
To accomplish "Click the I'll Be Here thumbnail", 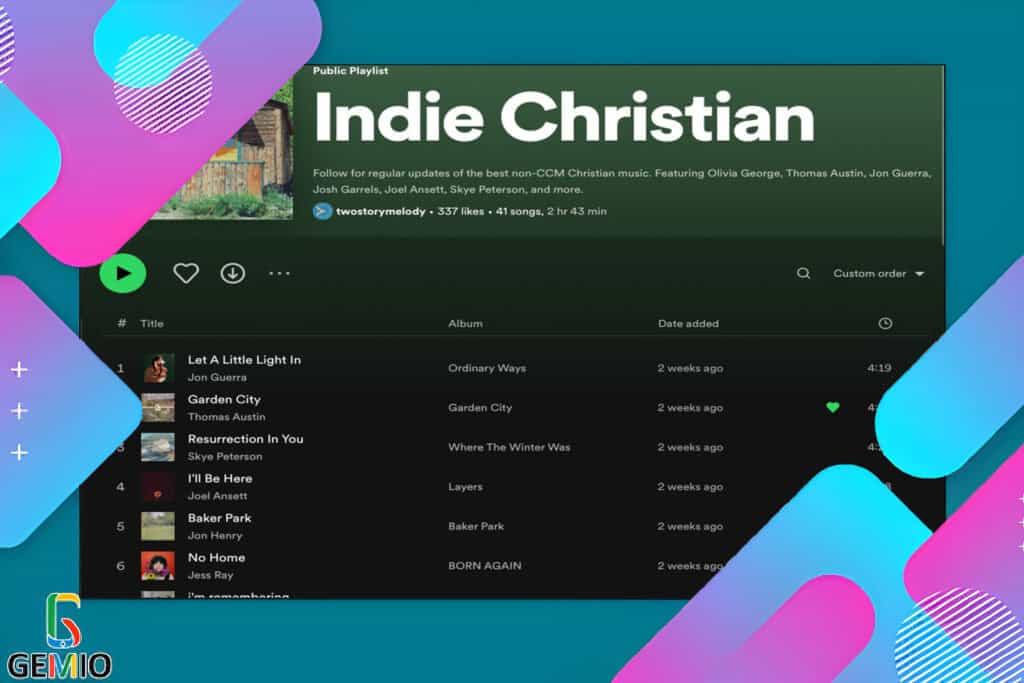I will click(x=158, y=486).
